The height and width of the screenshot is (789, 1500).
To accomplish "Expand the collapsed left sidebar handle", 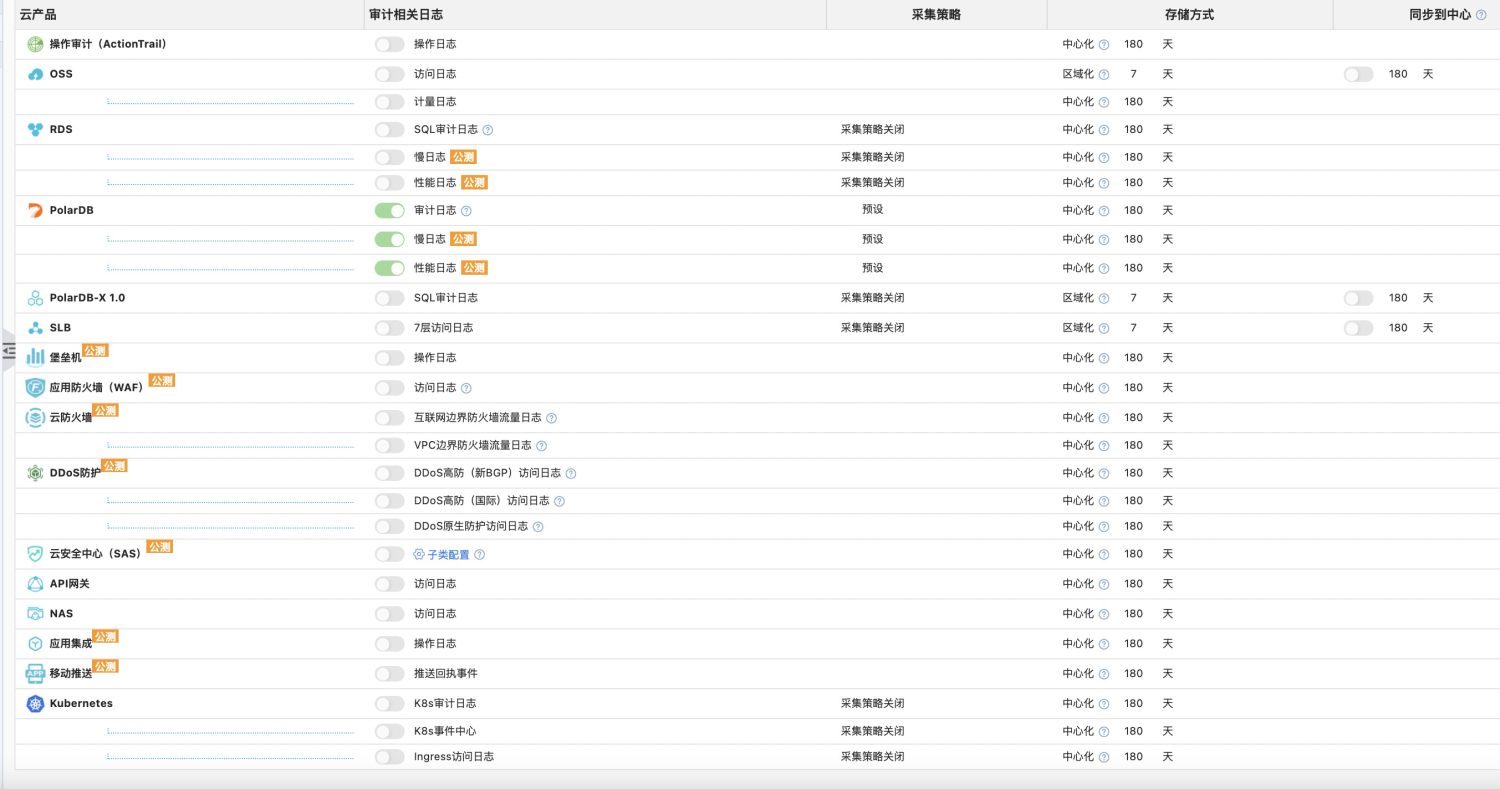I will coord(9,350).
